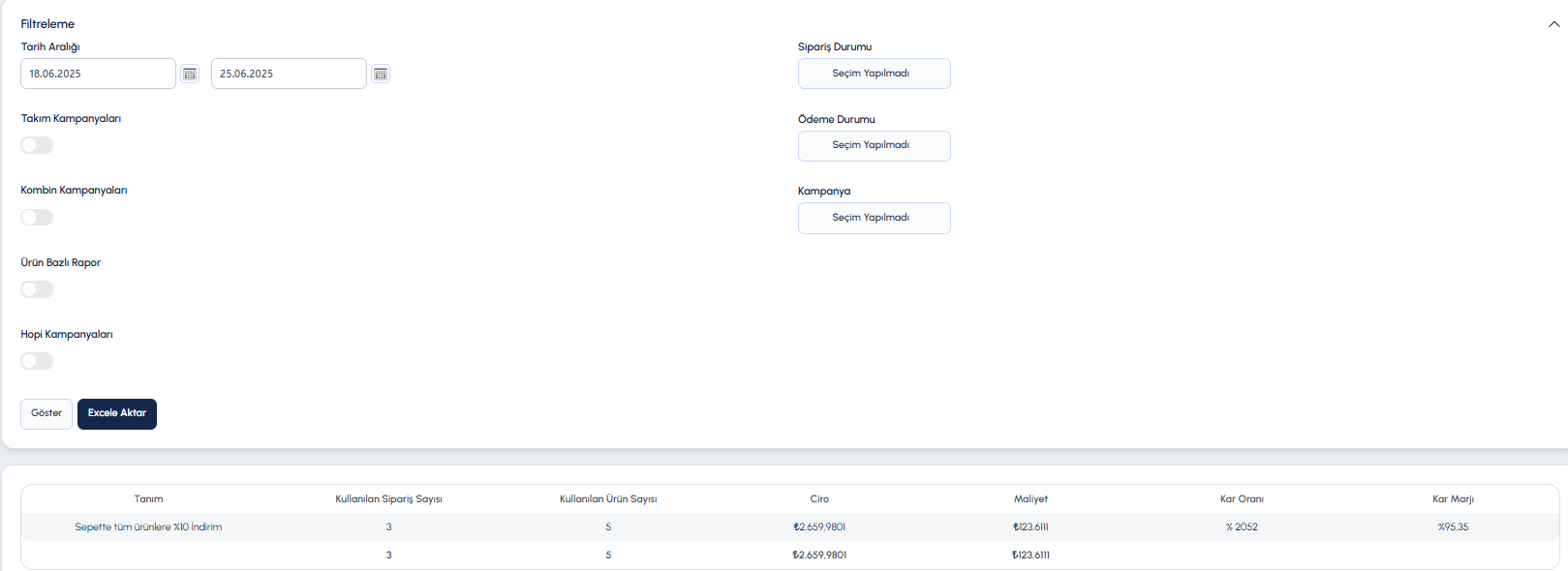Toggle Kombin Kampanyaları switch

pyautogui.click(x=37, y=217)
